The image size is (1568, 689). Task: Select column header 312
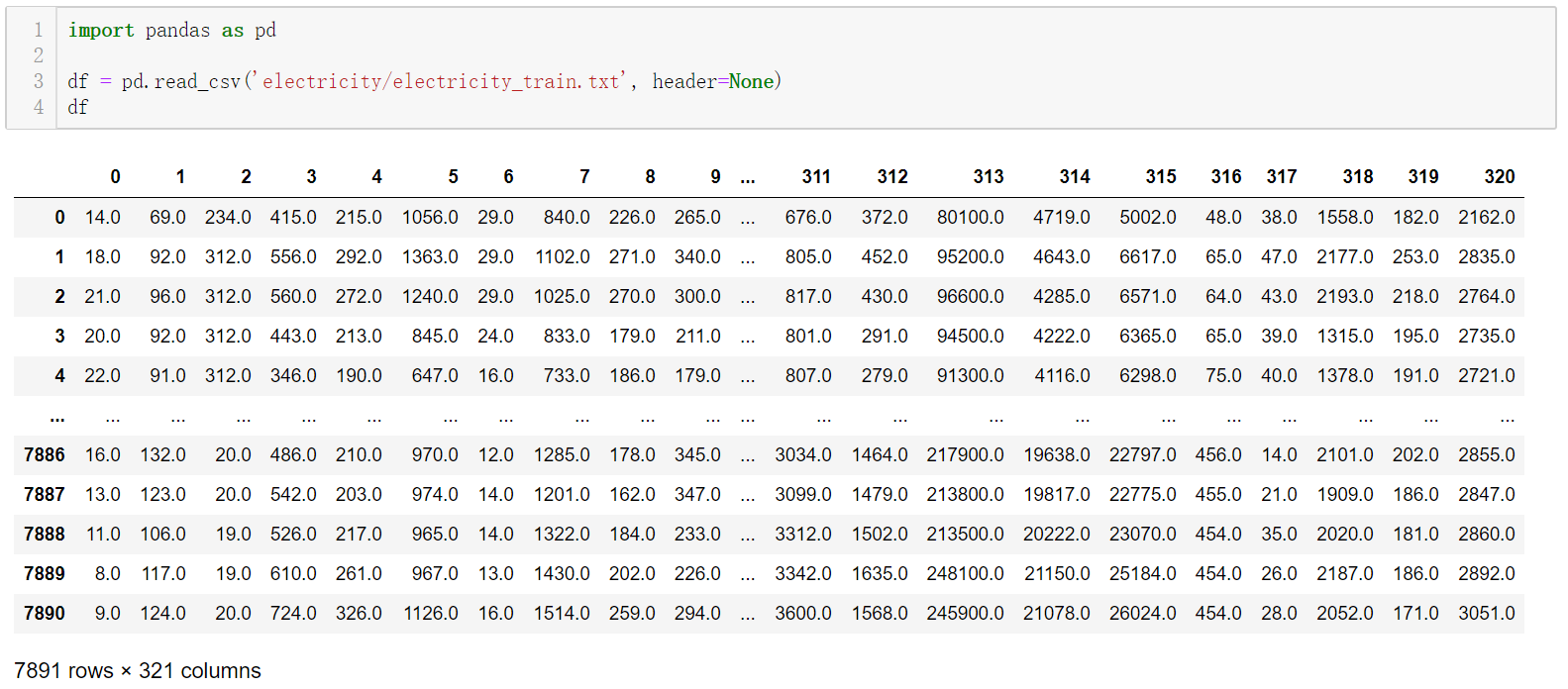(892, 177)
